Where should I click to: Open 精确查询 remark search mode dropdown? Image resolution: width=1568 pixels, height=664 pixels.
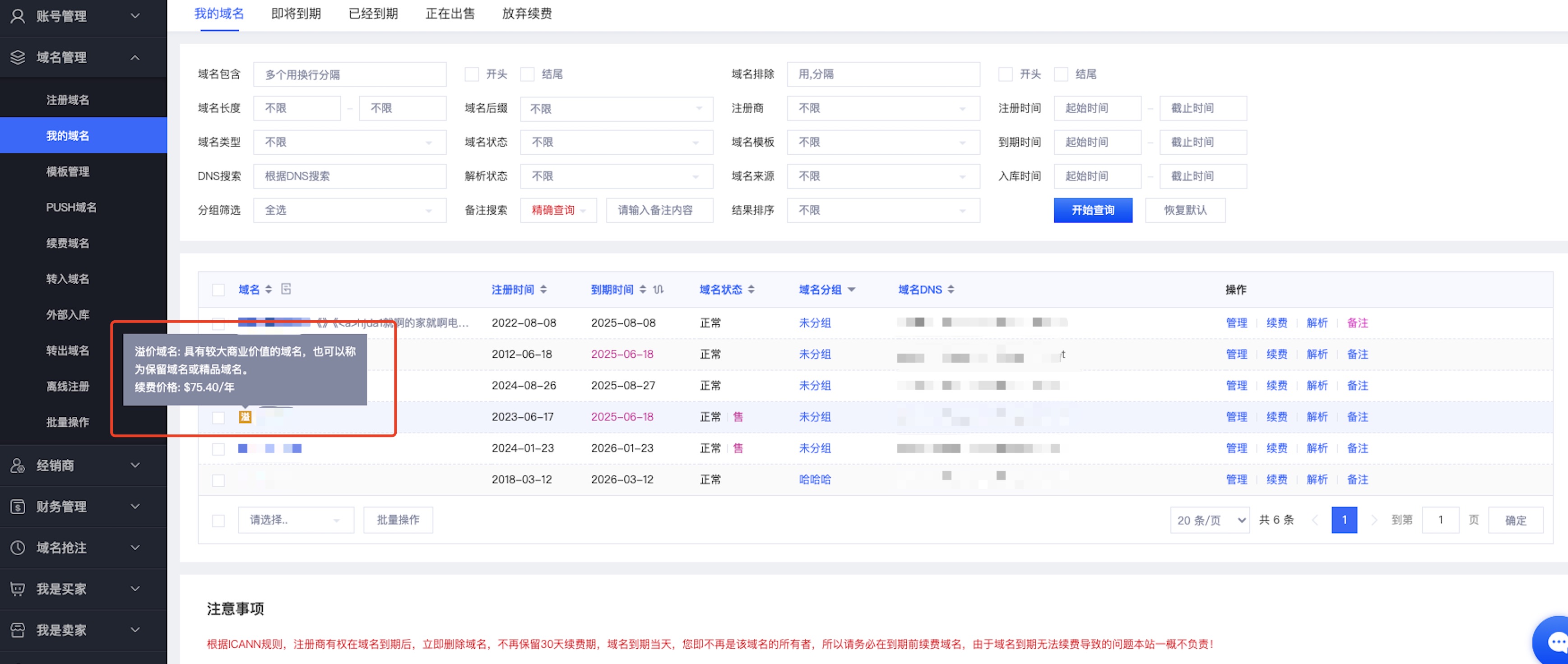[558, 210]
